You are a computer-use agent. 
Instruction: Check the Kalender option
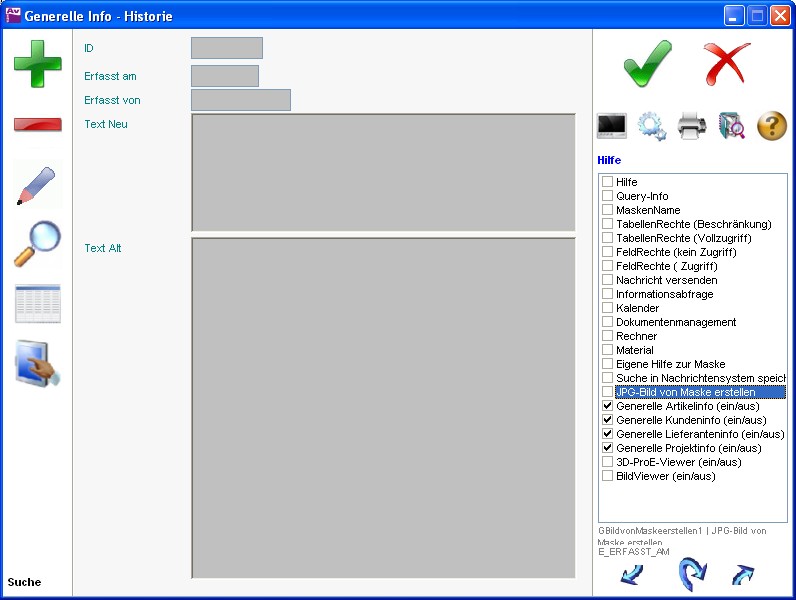(x=607, y=309)
